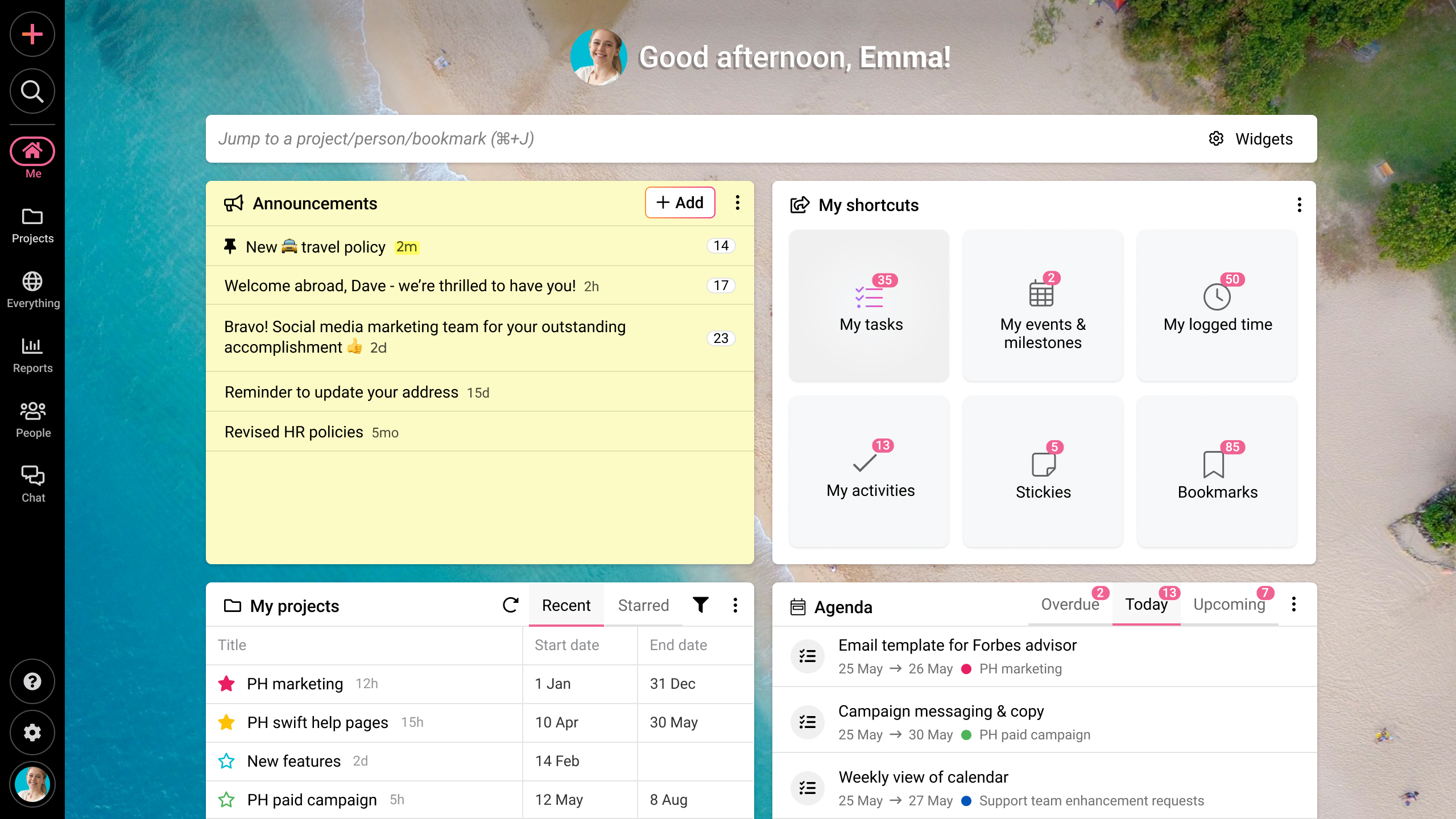The width and height of the screenshot is (1456, 819).
Task: Open the Projects section in sidebar
Action: pyautogui.click(x=32, y=225)
